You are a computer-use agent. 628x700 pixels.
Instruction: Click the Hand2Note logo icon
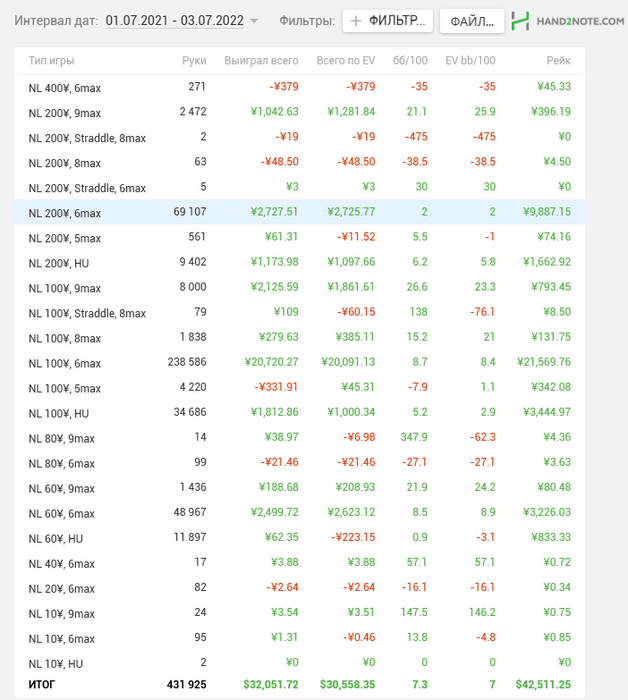(x=520, y=21)
